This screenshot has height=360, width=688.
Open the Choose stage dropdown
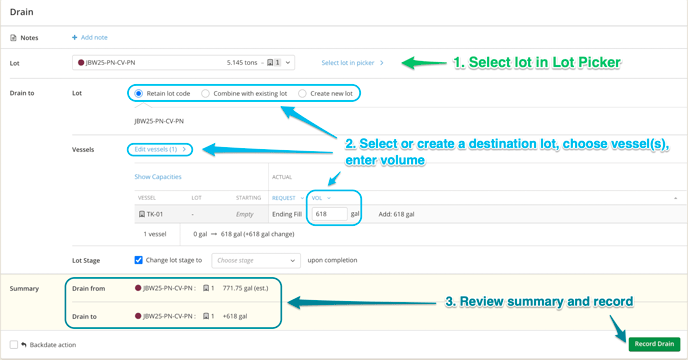tap(256, 260)
